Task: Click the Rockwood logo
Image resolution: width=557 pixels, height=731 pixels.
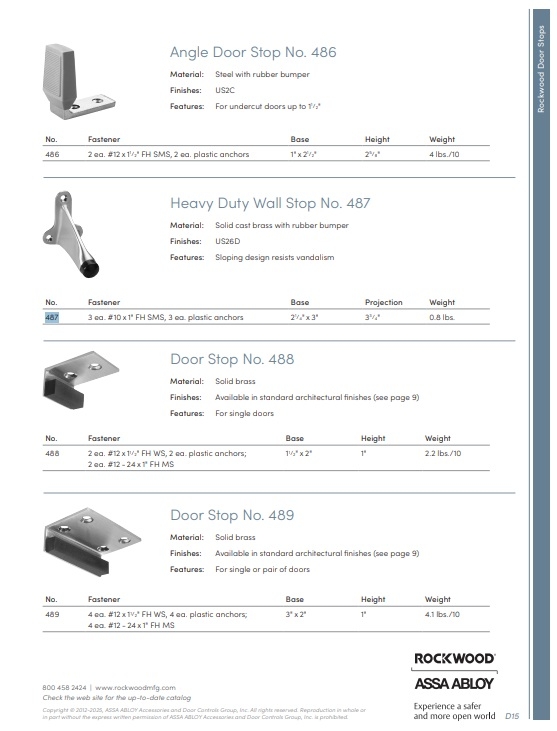Action: [x=454, y=658]
